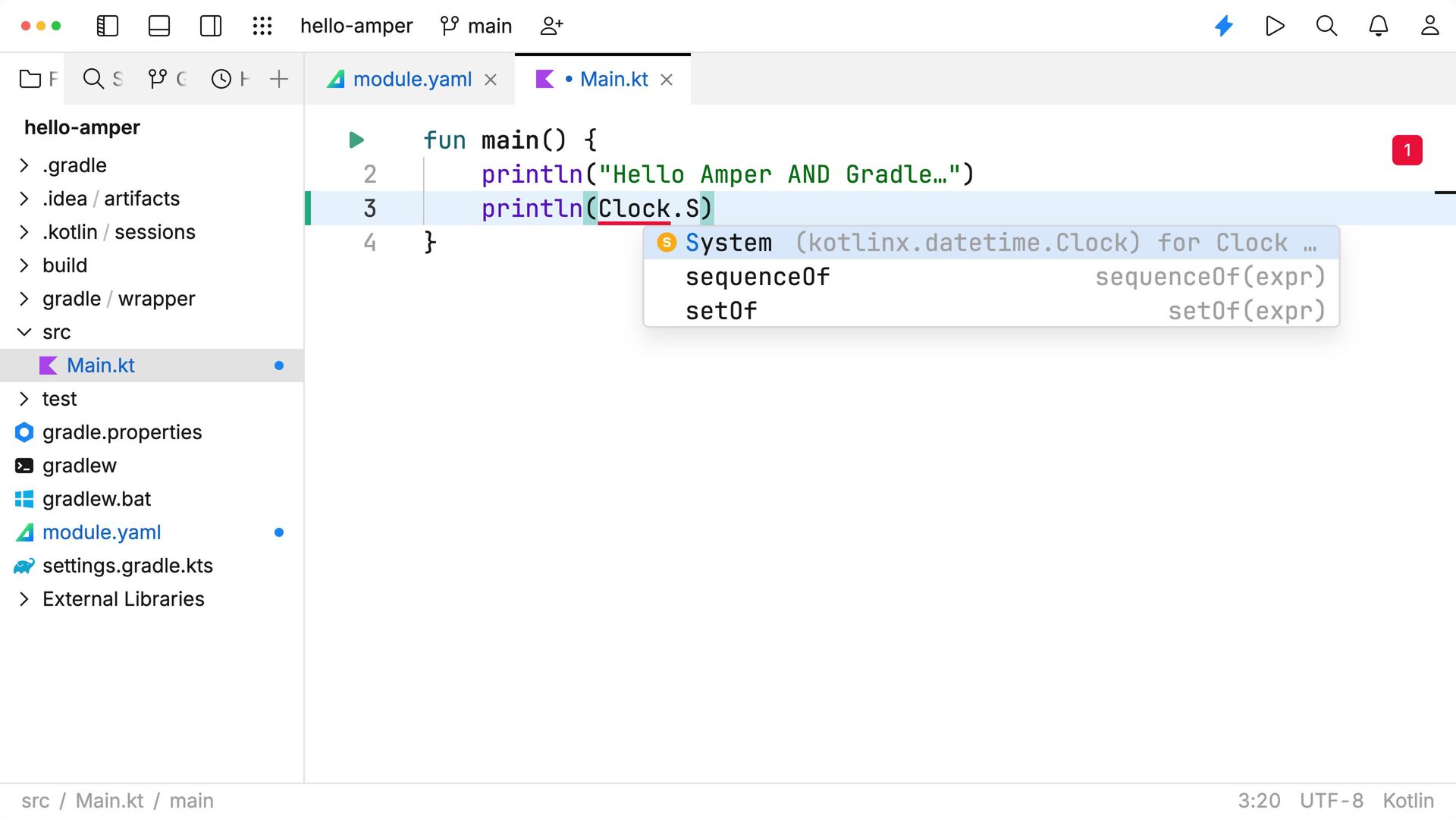Image resolution: width=1456 pixels, height=819 pixels.
Task: Toggle the left sidebar panel icon
Action: coord(108,26)
